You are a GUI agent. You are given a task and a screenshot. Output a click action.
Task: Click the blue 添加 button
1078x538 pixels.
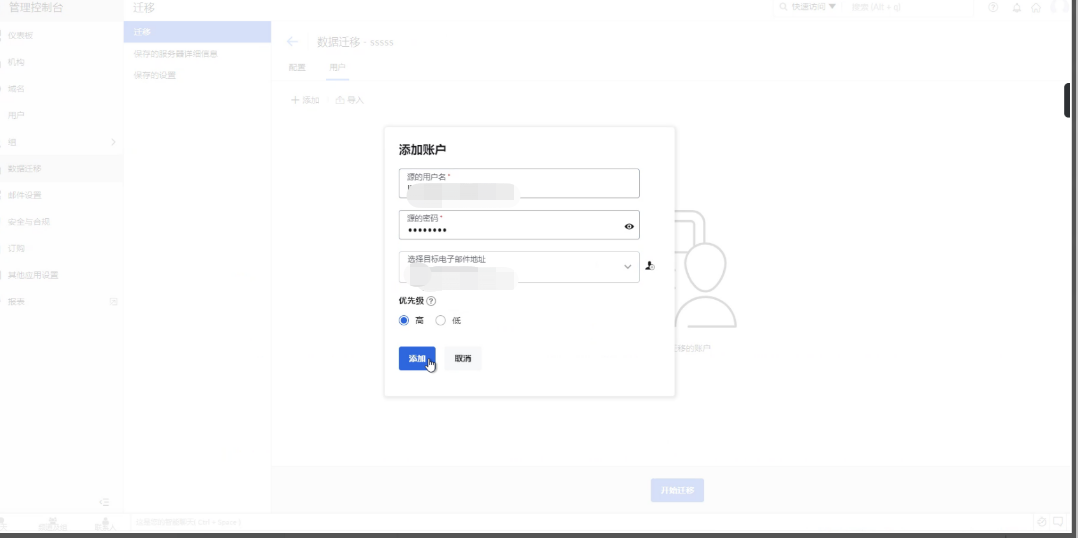pos(417,358)
